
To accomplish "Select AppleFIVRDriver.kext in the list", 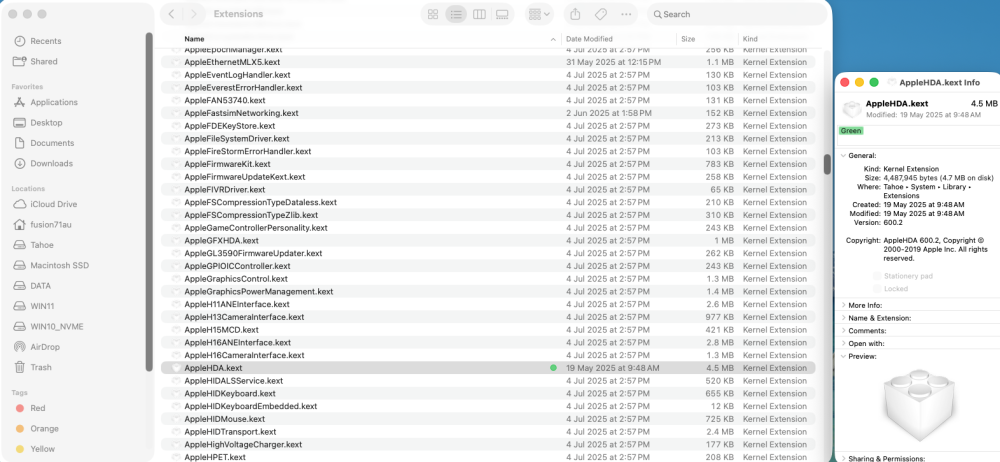I will (488, 190).
